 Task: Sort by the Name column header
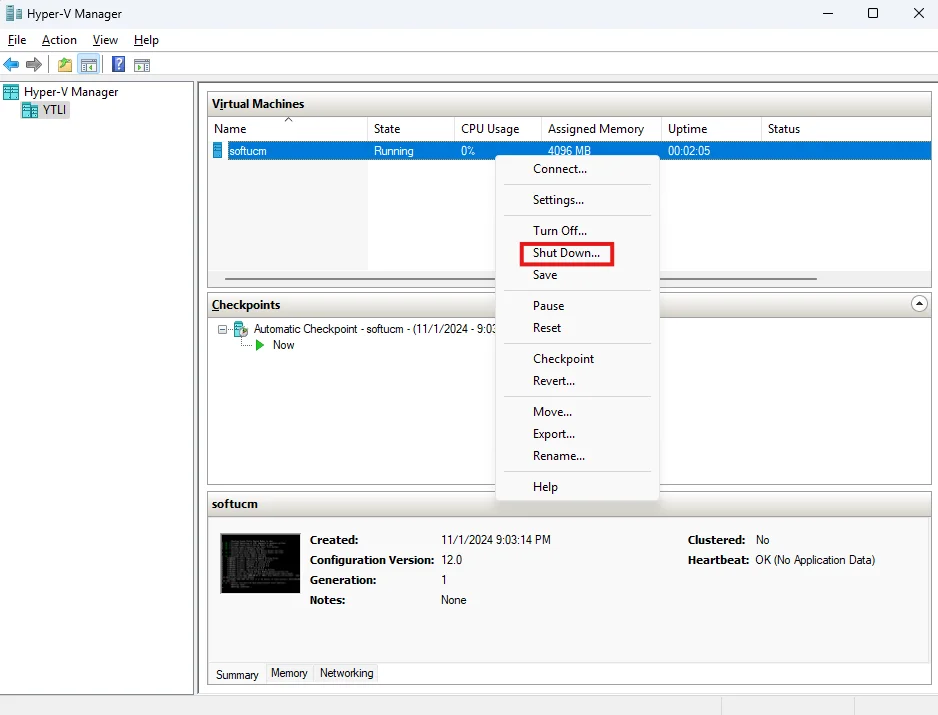coord(288,129)
